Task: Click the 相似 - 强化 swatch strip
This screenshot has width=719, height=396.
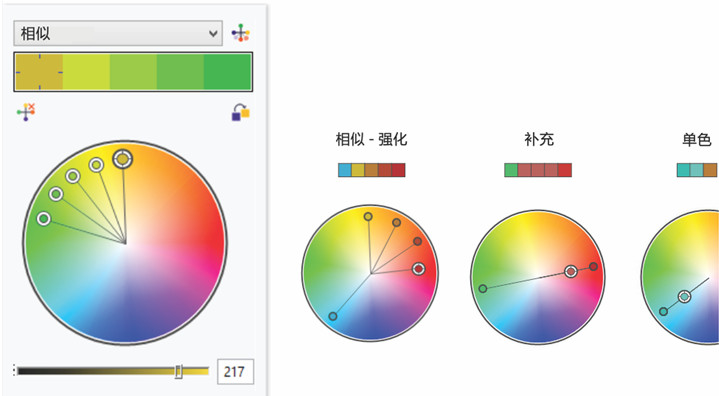Action: pyautogui.click(x=371, y=170)
